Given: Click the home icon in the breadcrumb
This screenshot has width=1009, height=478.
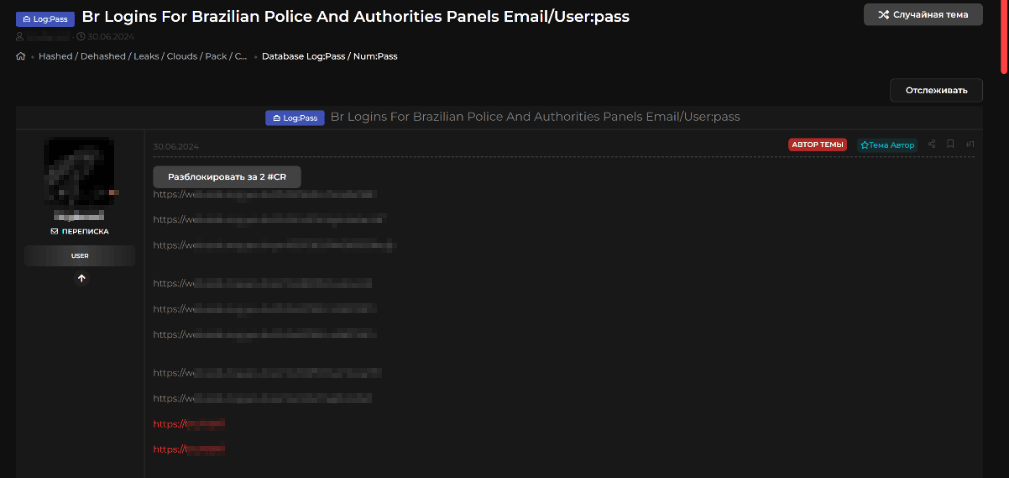Looking at the screenshot, I should click(x=21, y=56).
